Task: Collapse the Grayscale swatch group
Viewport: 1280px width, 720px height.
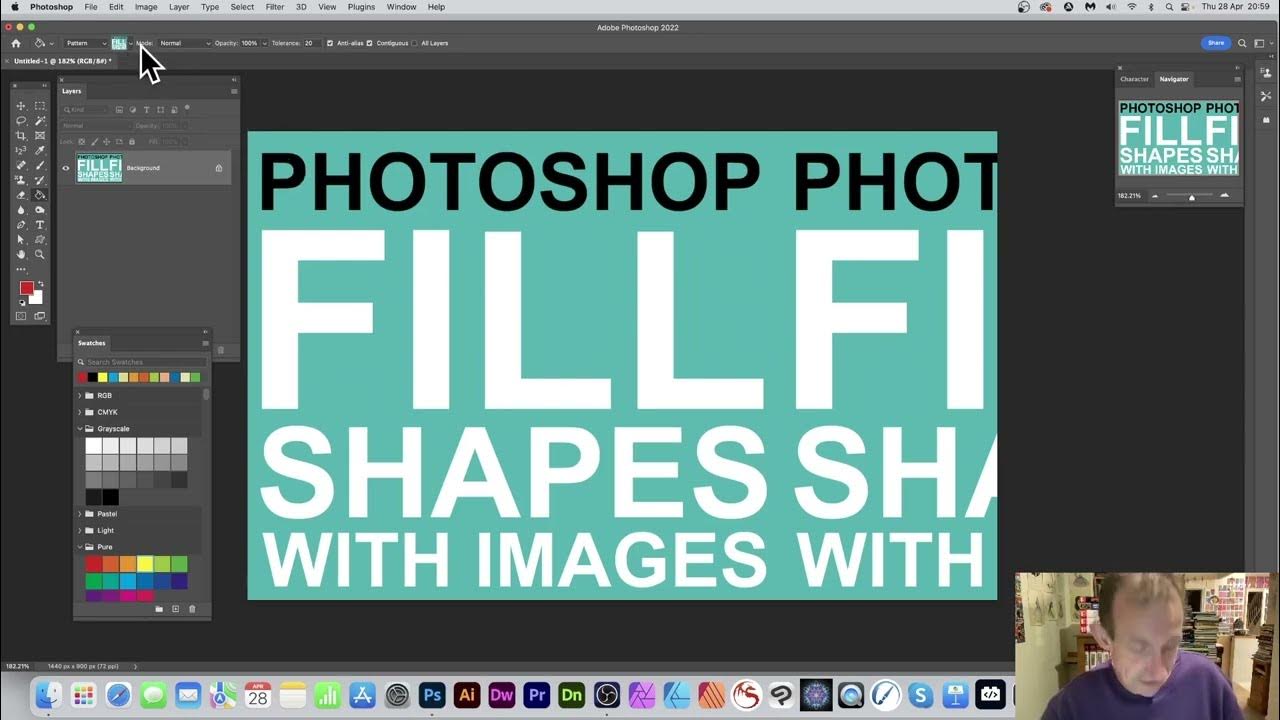Action: point(80,429)
